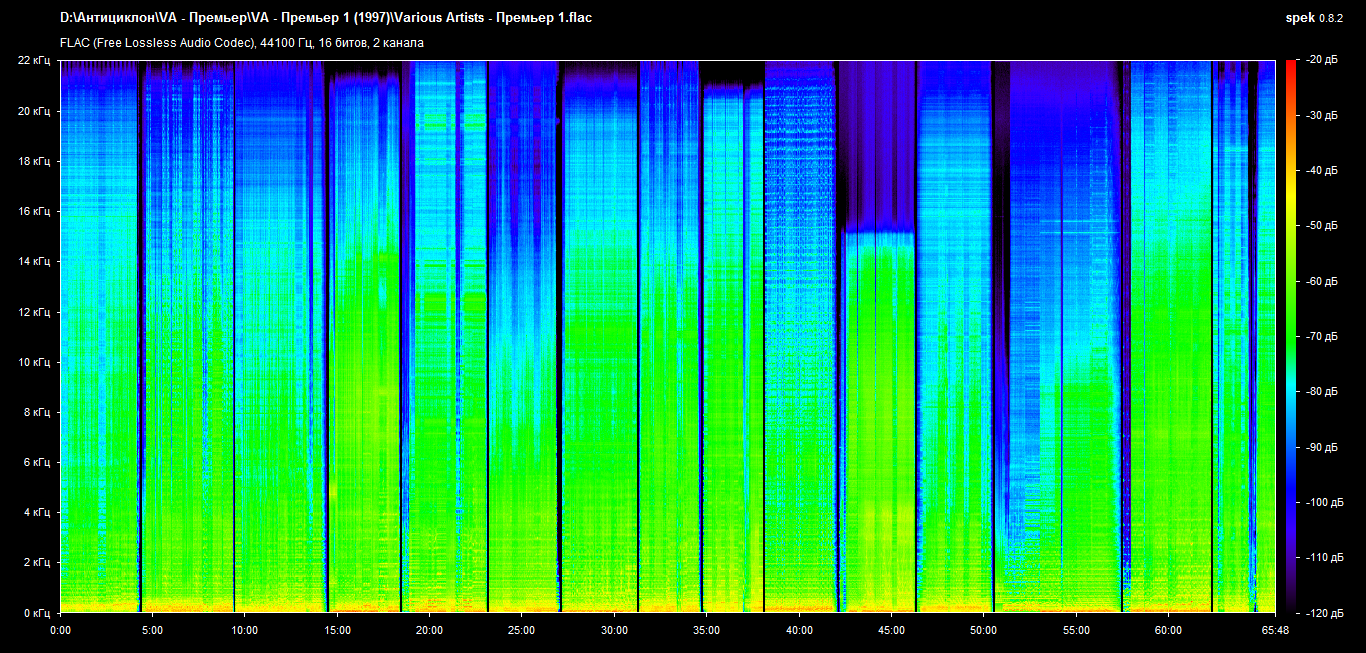Image resolution: width=1366 pixels, height=653 pixels.
Task: Click the 0:00 time axis label
Action: [x=60, y=630]
